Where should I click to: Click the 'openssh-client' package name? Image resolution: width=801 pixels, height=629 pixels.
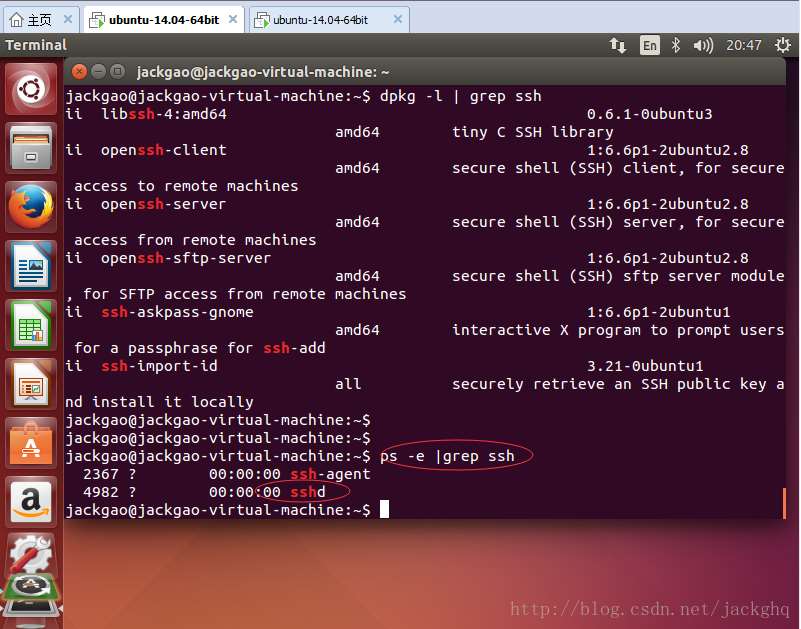[x=163, y=150]
